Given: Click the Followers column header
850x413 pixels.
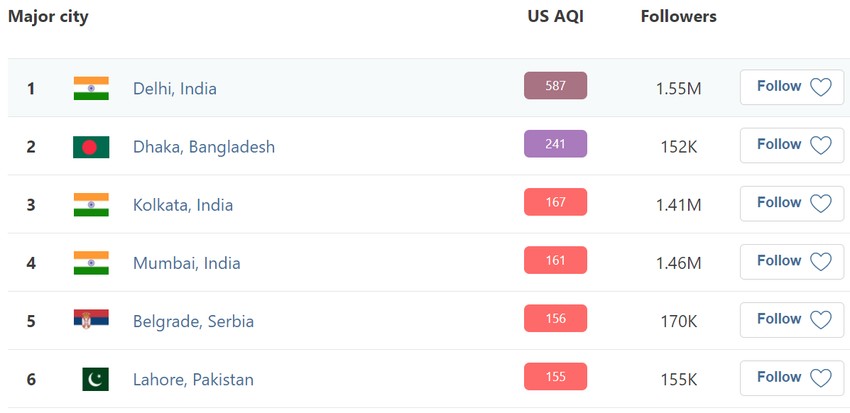Looking at the screenshot, I should pyautogui.click(x=678, y=16).
